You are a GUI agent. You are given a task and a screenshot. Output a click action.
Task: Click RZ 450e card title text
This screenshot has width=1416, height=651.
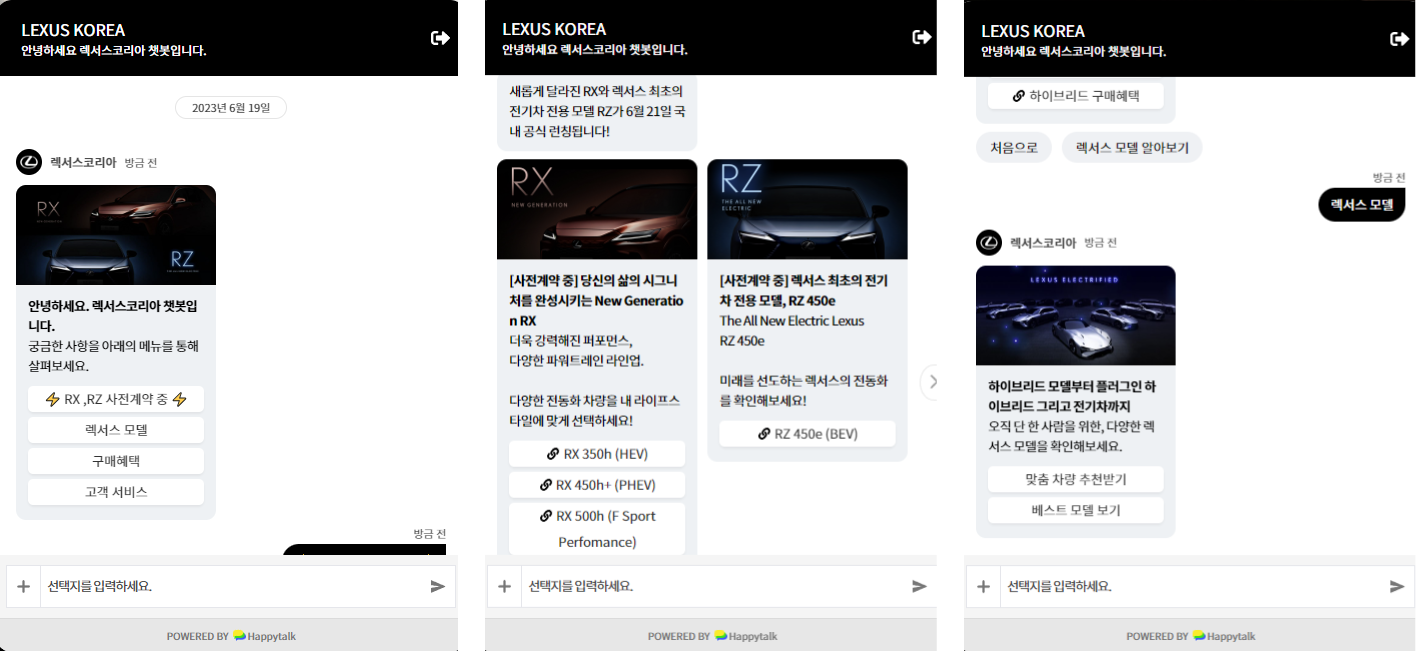[803, 290]
